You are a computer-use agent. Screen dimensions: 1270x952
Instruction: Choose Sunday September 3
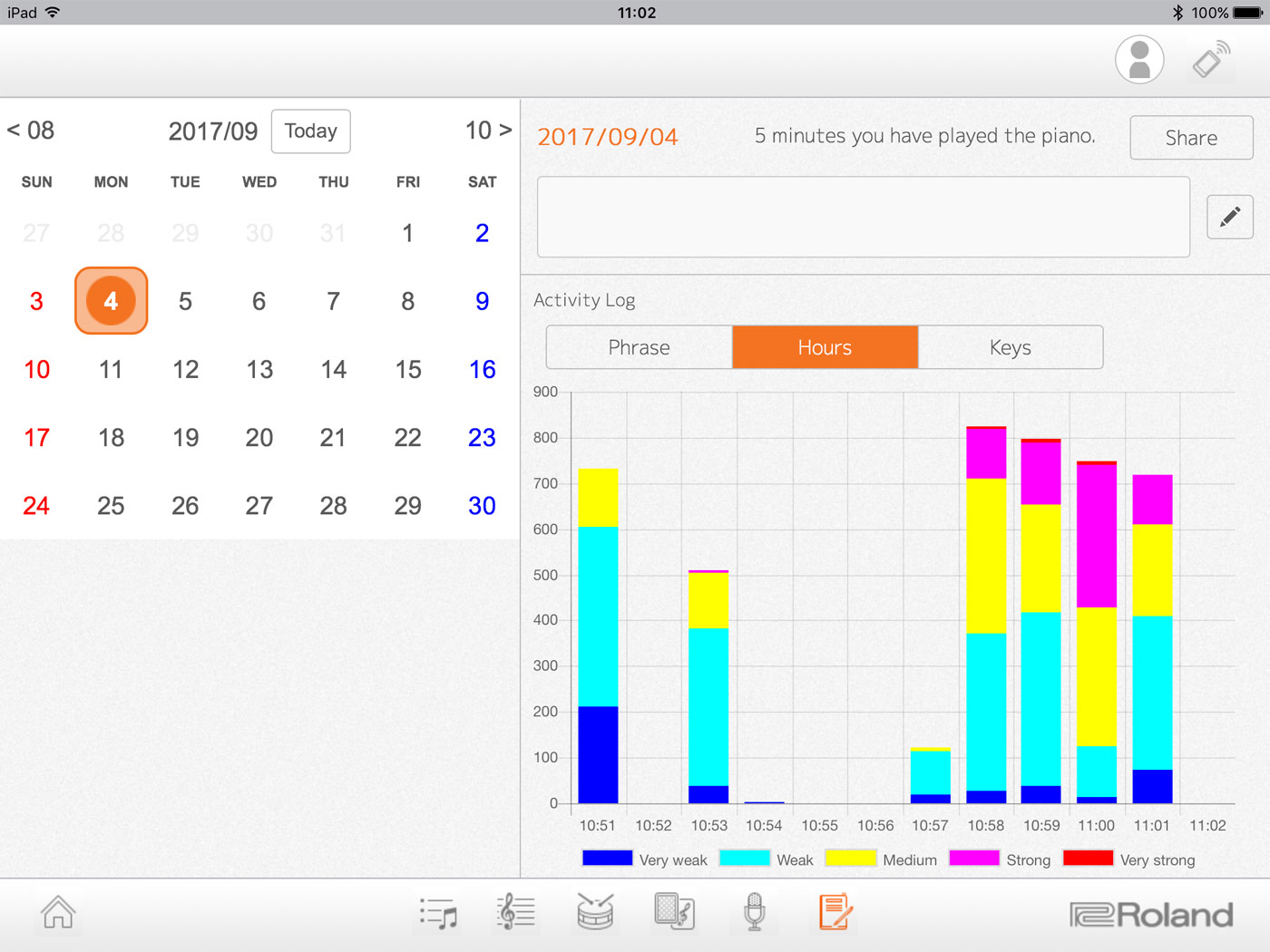pos(36,301)
